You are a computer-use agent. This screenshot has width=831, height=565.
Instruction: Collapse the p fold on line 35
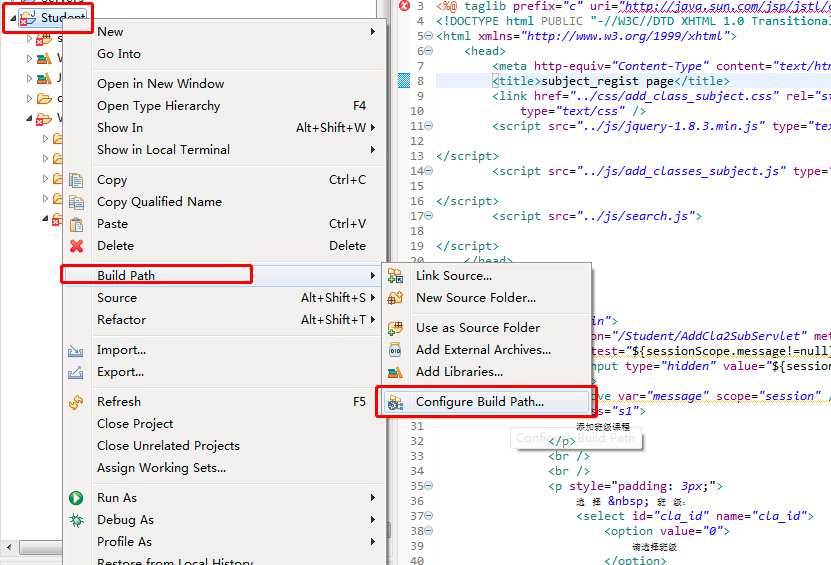pos(428,485)
